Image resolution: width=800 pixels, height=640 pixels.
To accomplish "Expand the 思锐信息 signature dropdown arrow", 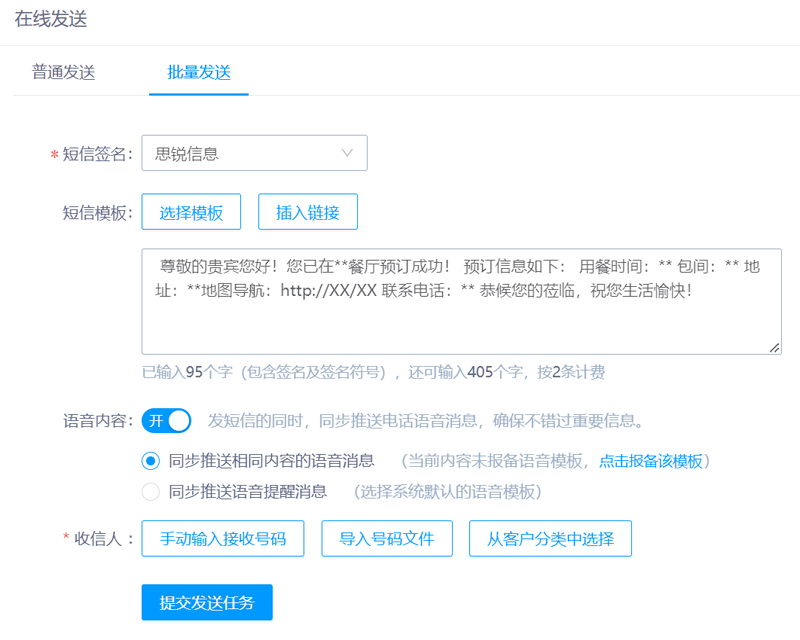I will coord(347,153).
